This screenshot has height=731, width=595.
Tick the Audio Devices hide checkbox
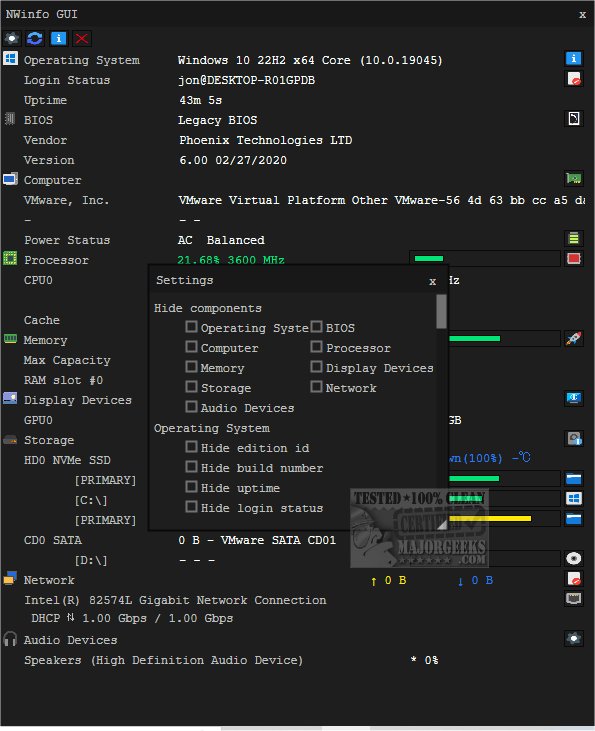pyautogui.click(x=191, y=407)
